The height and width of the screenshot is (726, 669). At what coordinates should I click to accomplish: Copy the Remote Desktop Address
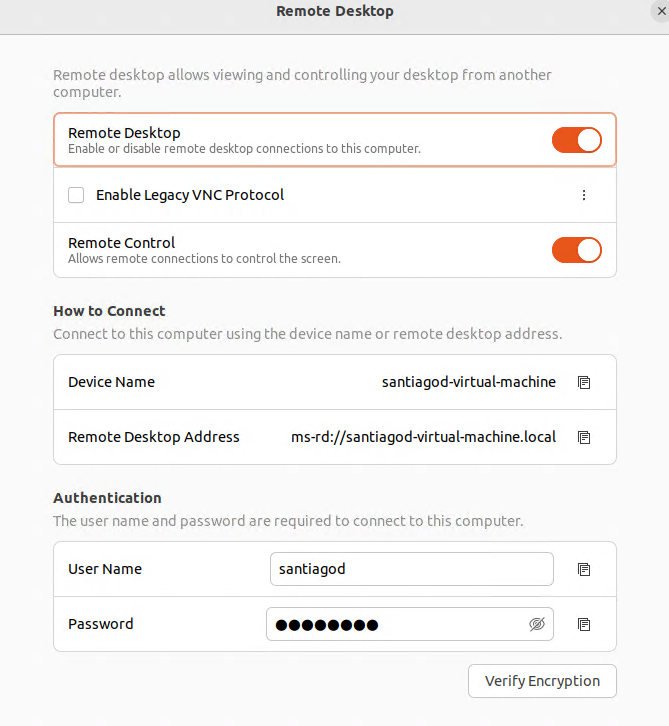click(584, 437)
